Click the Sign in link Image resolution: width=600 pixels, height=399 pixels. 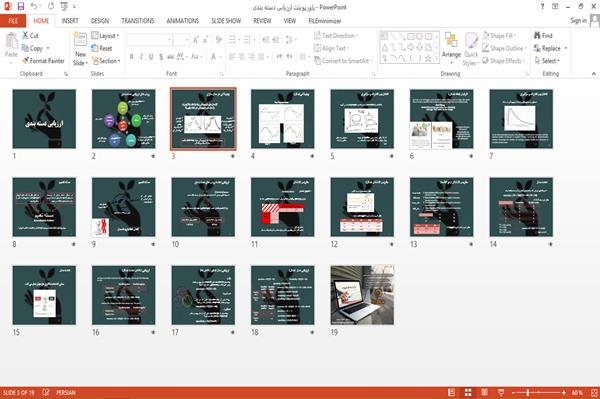[x=578, y=20]
